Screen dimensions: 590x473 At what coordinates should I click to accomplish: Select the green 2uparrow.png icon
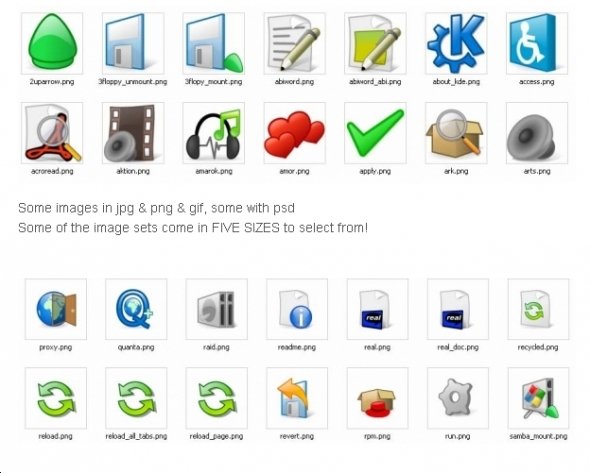(52, 43)
